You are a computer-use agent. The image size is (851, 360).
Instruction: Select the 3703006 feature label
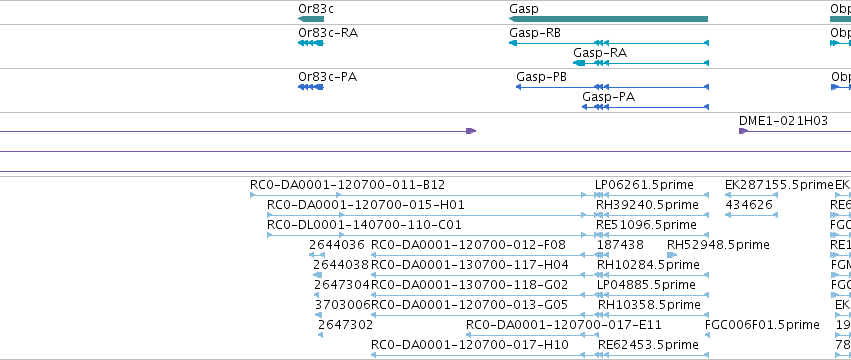pyautogui.click(x=342, y=306)
